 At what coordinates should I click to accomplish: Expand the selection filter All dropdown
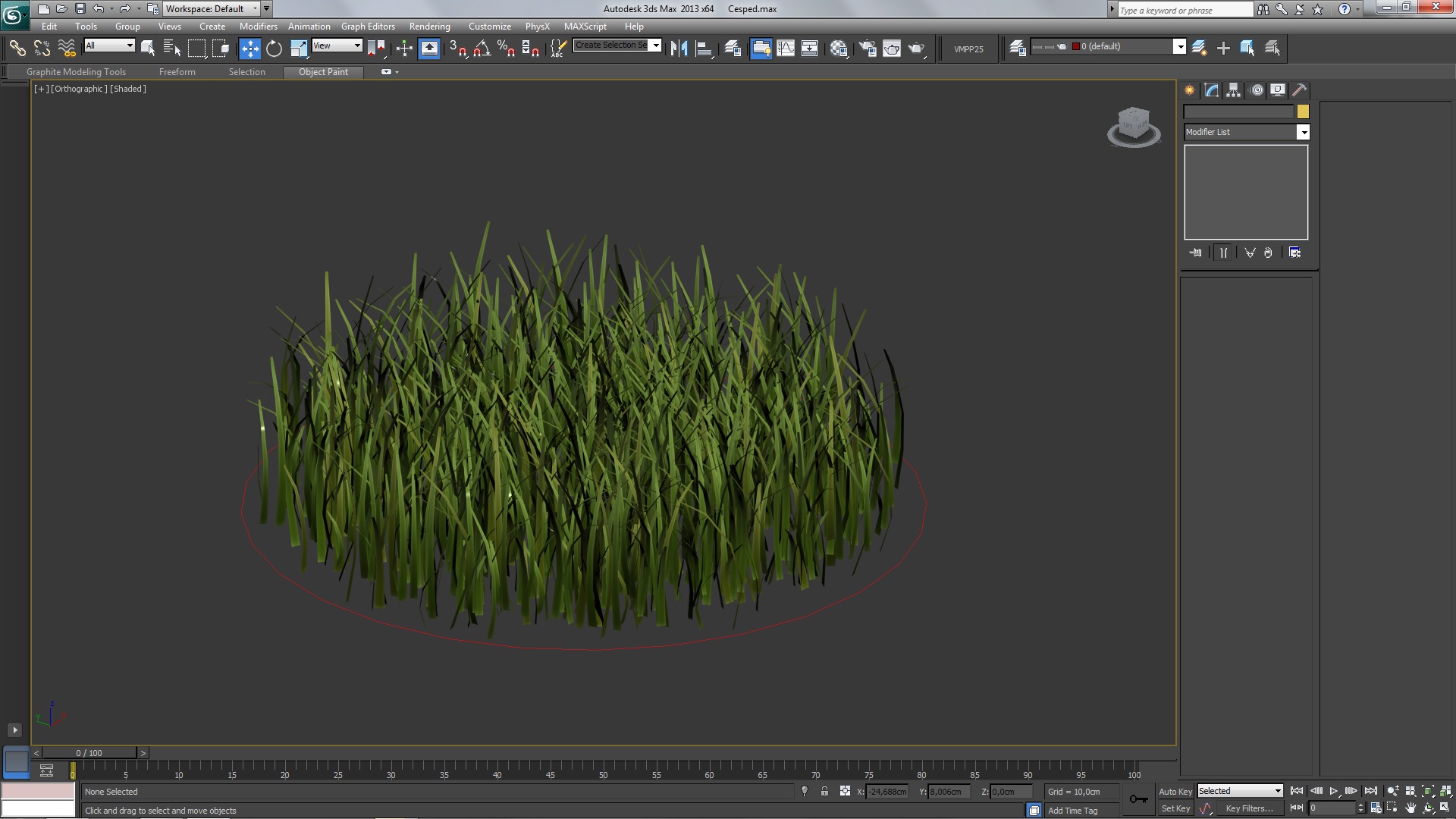pyautogui.click(x=130, y=45)
